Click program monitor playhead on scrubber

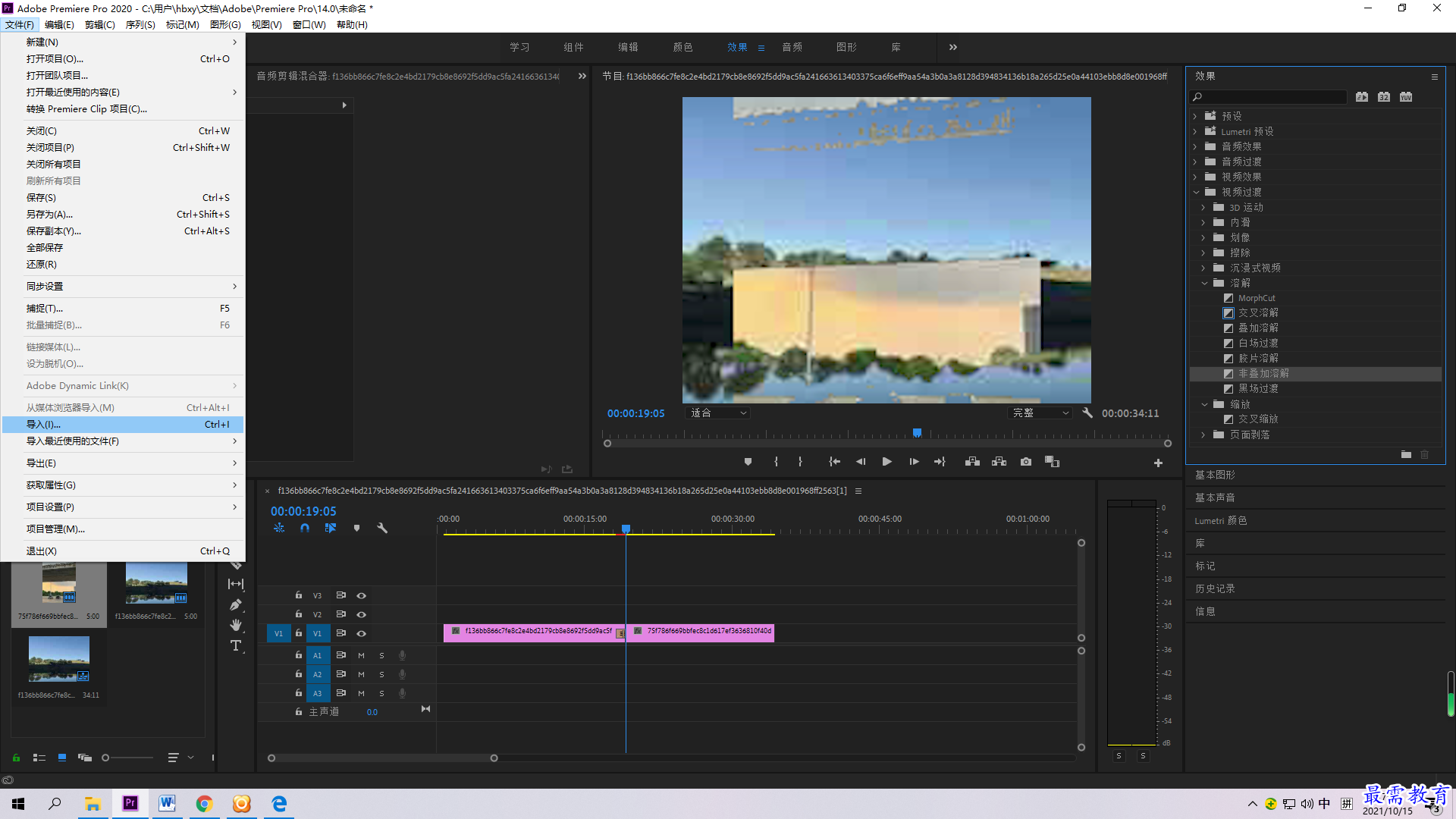coord(917,433)
